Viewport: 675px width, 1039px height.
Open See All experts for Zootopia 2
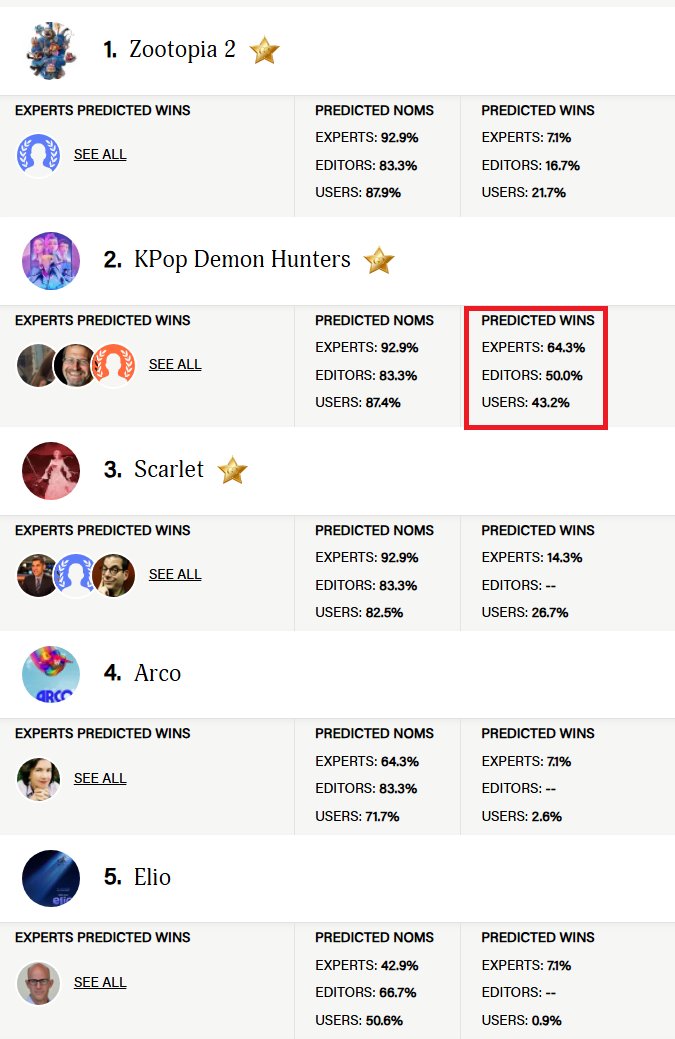[100, 154]
